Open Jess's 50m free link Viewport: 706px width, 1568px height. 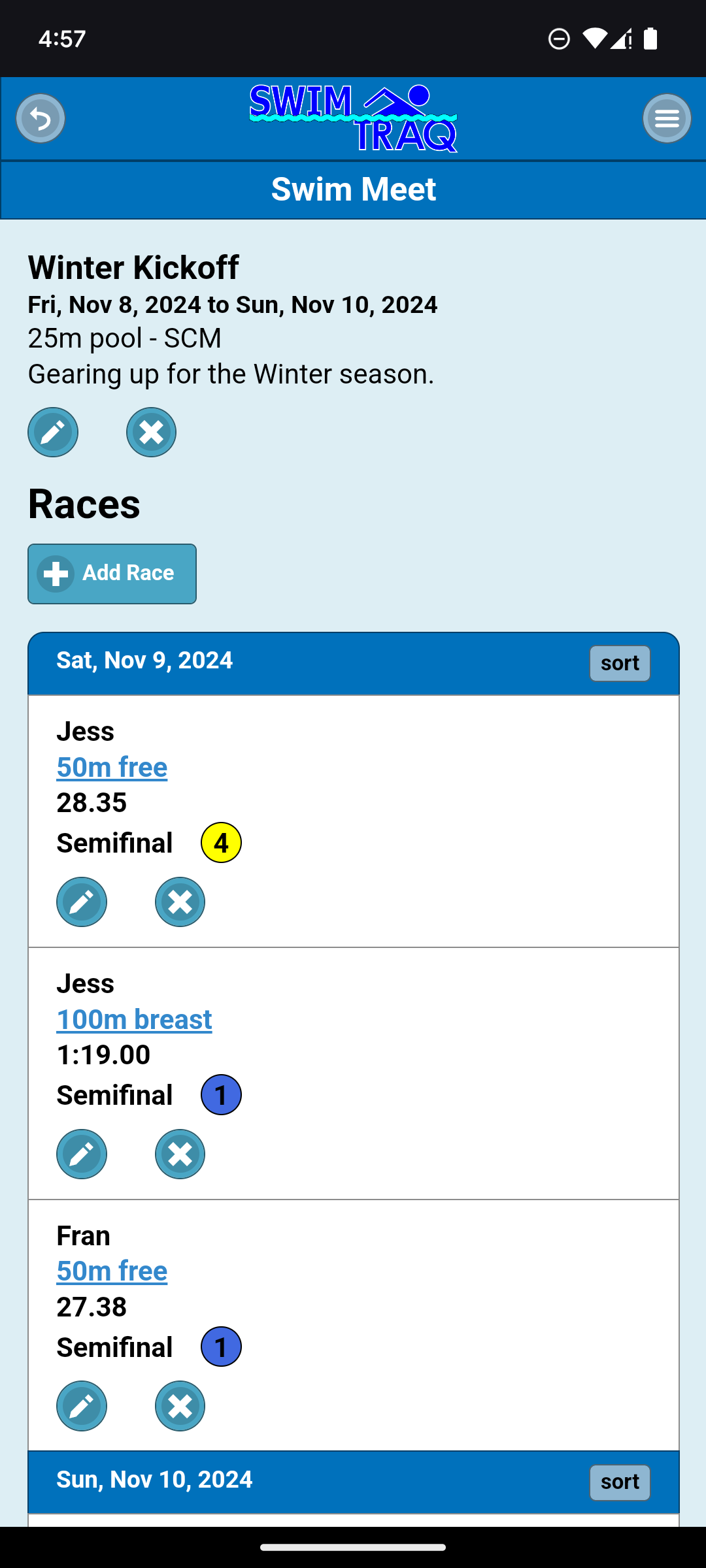(112, 767)
